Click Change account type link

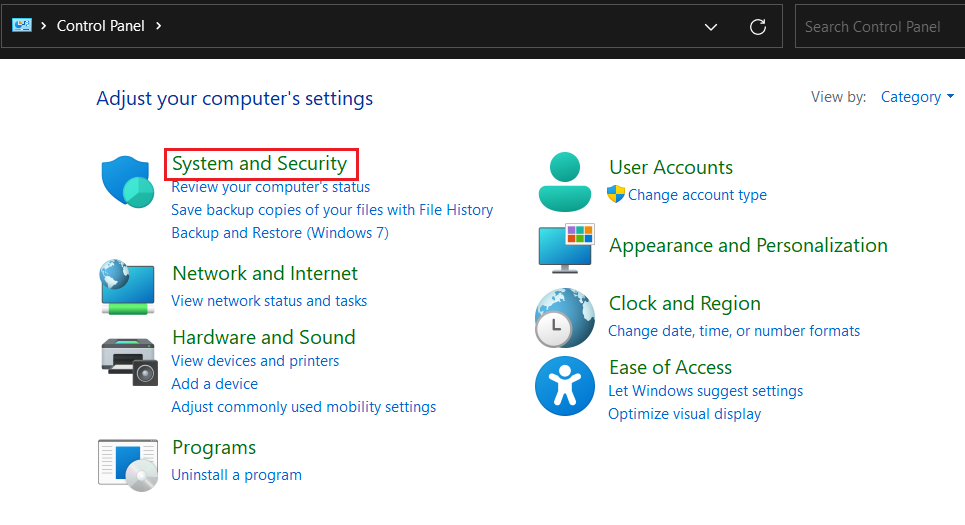pyautogui.click(x=697, y=195)
